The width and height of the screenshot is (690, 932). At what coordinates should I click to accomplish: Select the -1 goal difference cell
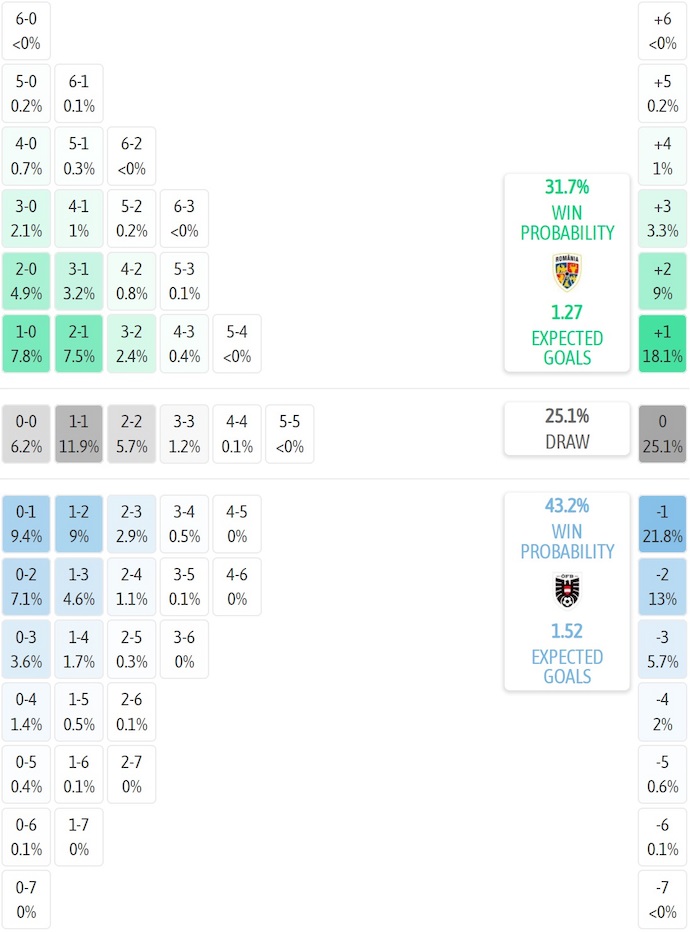(x=662, y=524)
